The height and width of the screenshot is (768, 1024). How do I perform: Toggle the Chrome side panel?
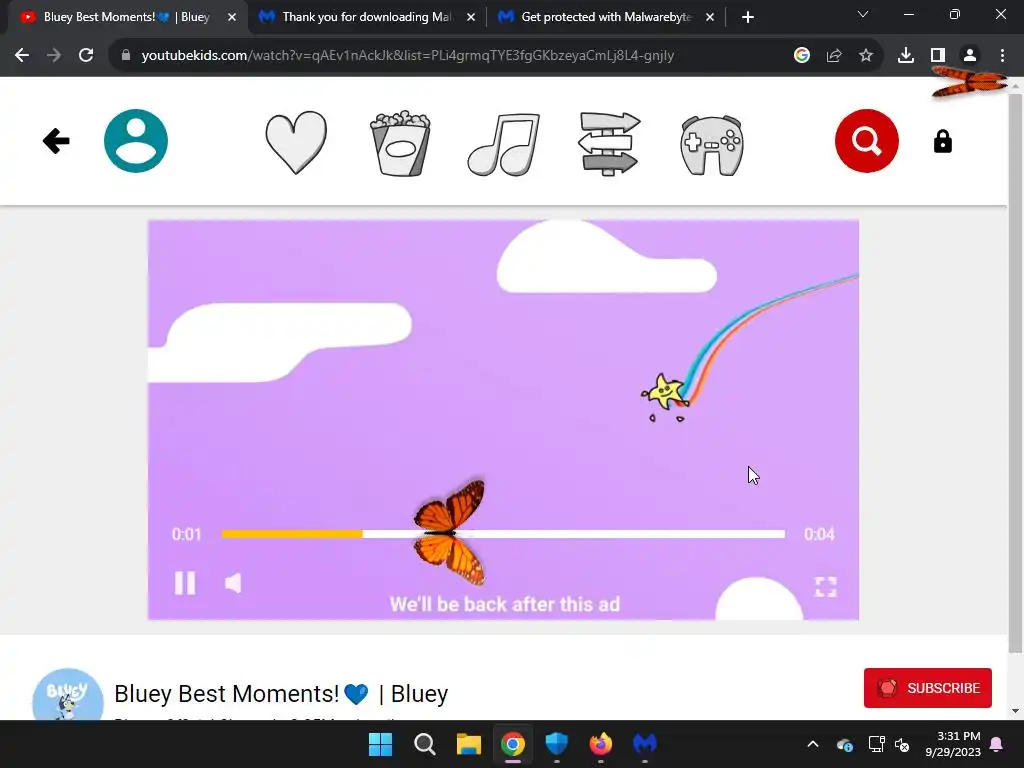938,56
